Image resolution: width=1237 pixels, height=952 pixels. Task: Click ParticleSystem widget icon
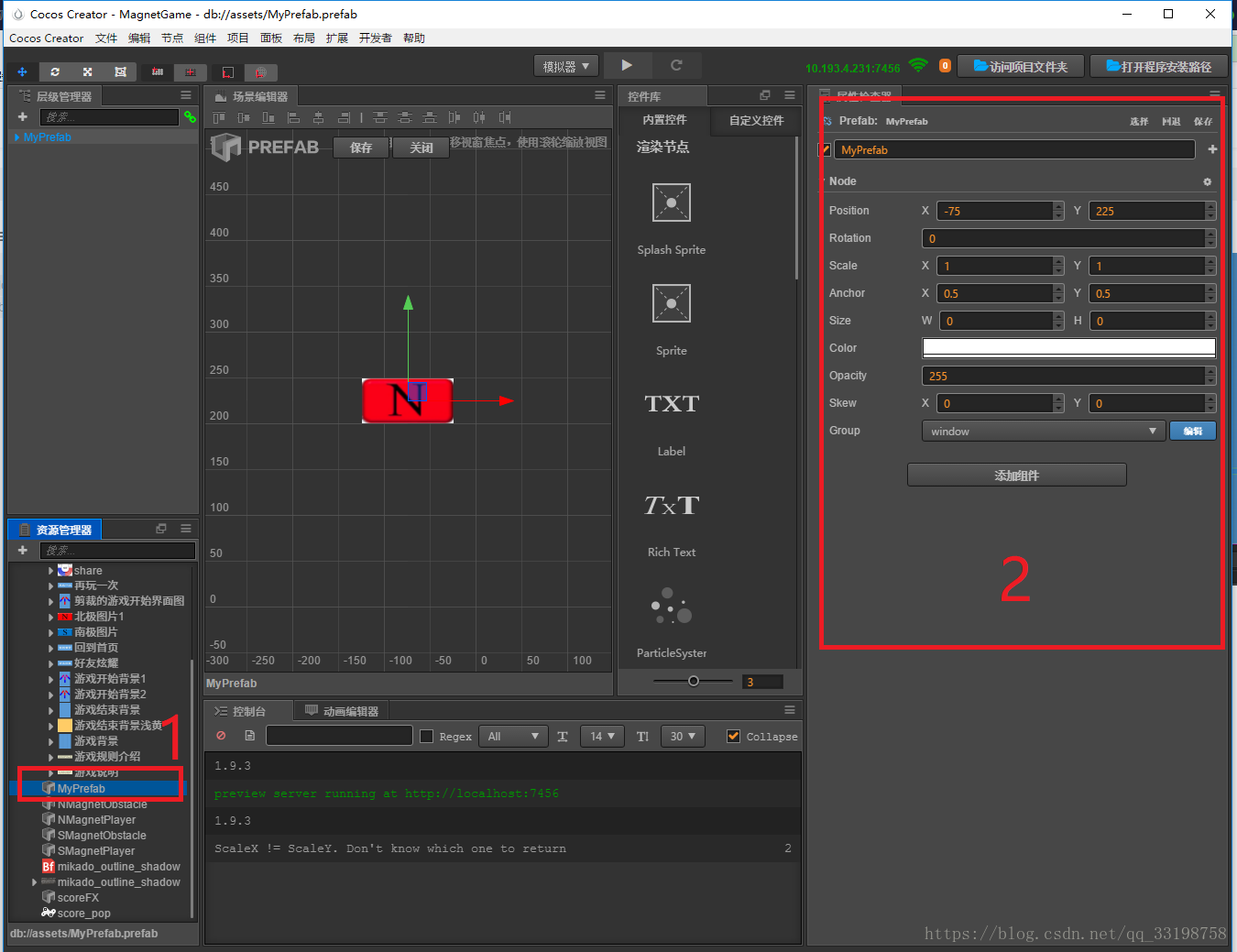pos(672,606)
